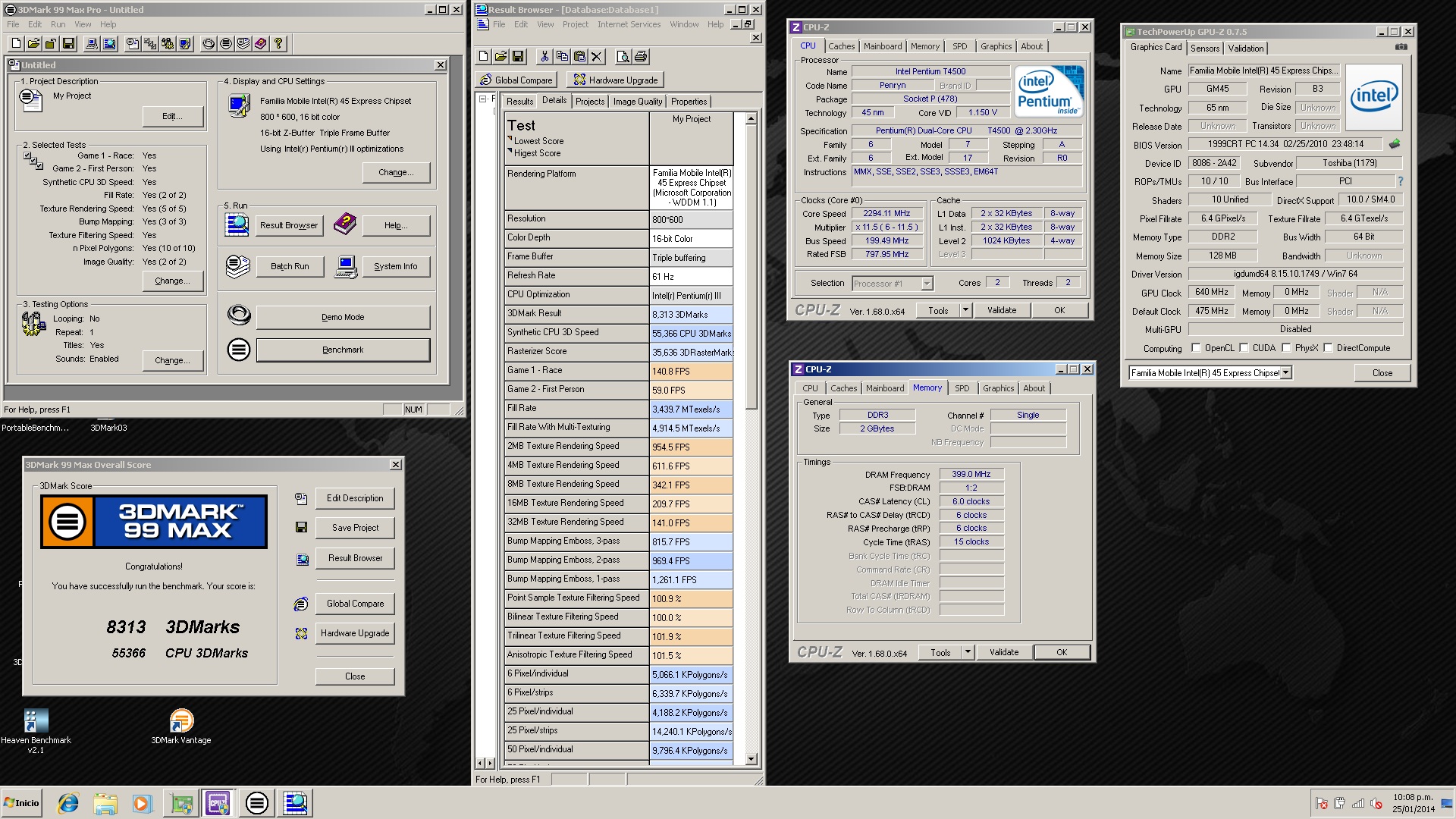Switch to Results tab in Result Browser
The height and width of the screenshot is (819, 1456).
point(519,102)
